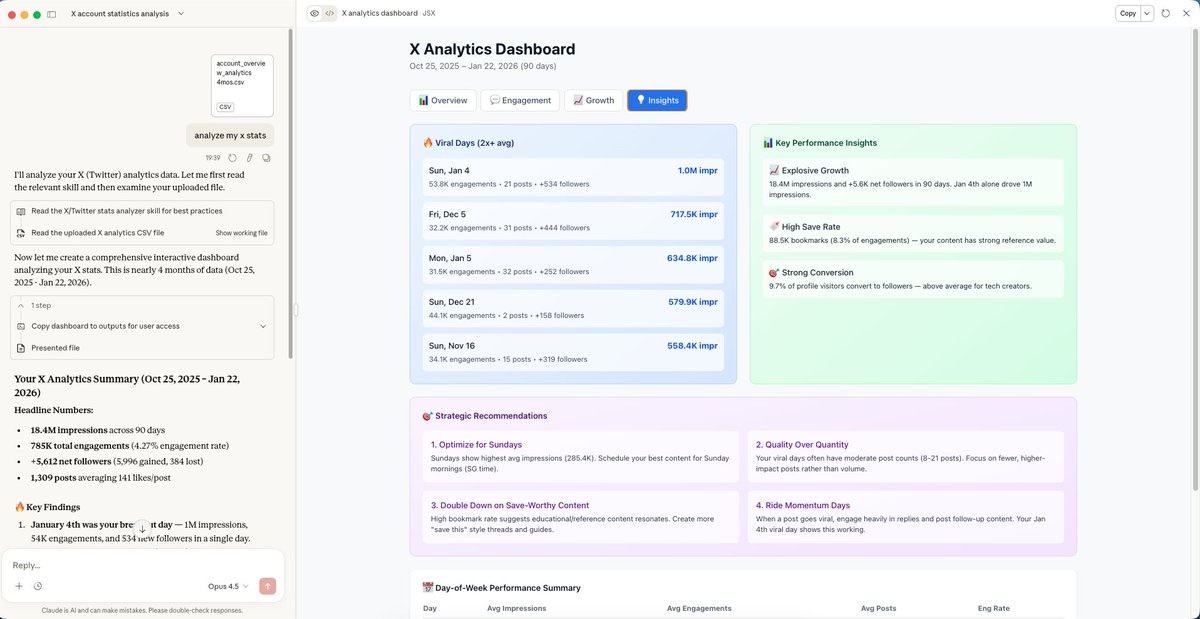Screen dimensions: 1200x619
Task: Copy the user message text
Action: point(266,158)
